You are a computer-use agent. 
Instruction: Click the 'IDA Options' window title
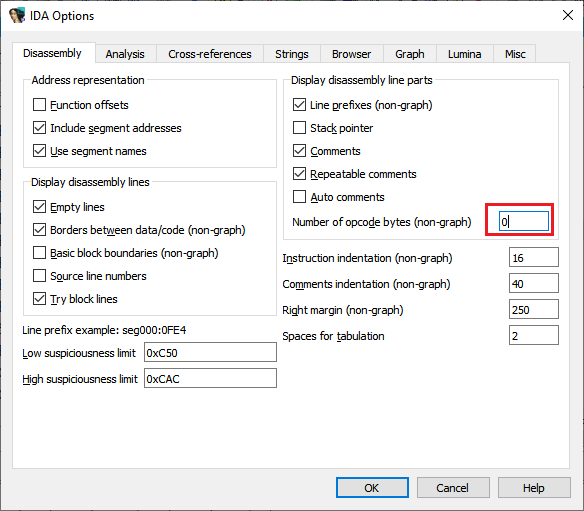pos(62,16)
